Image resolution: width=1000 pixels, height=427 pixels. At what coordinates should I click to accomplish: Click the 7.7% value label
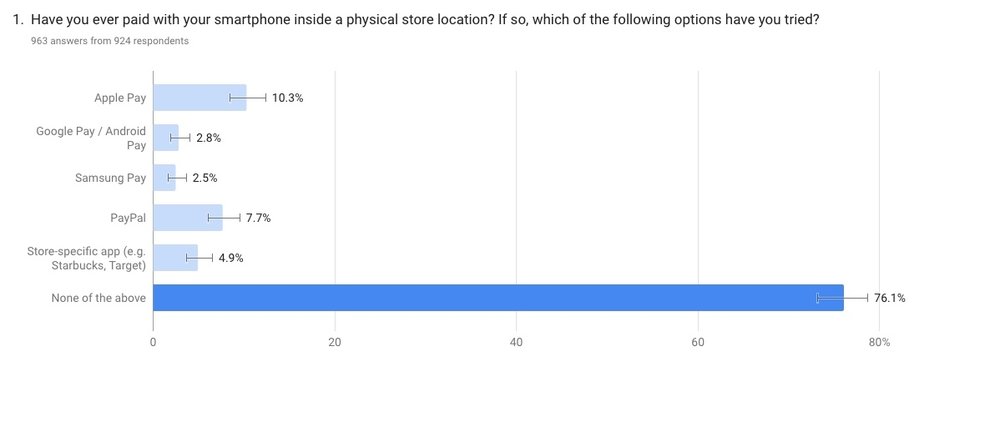tap(258, 218)
